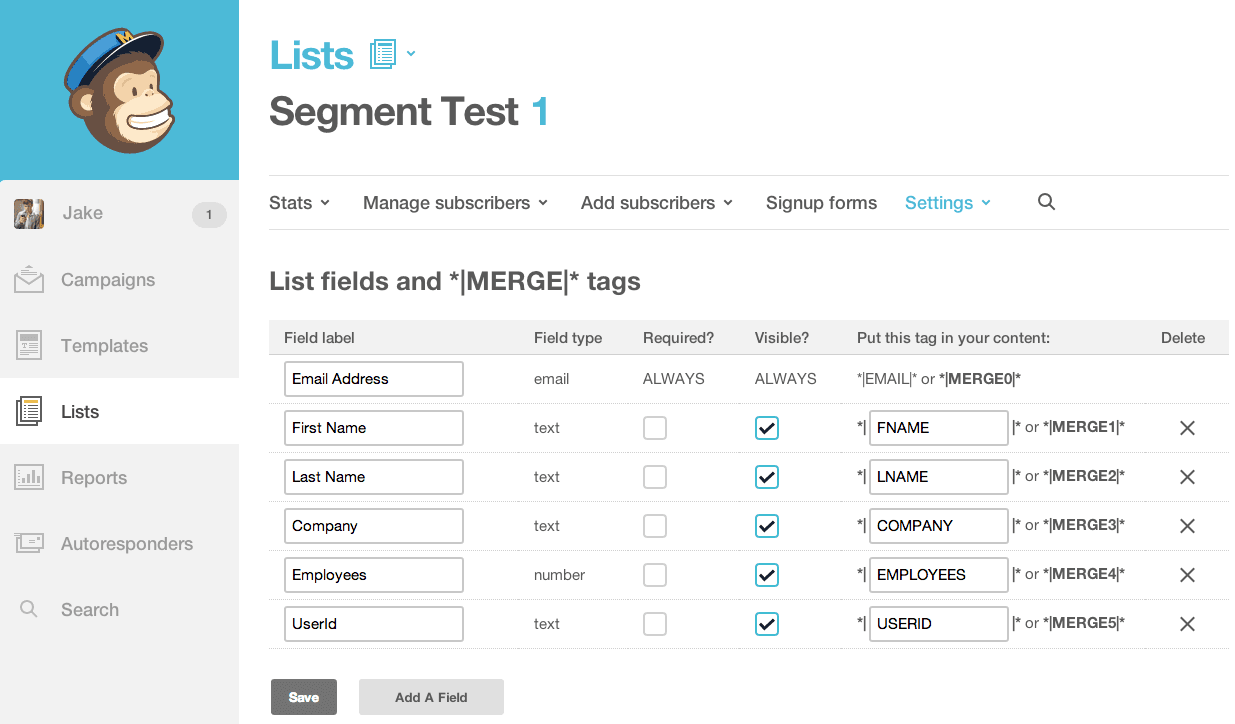Click the search magnifier in the navigation bar
The height and width of the screenshot is (724, 1235).
1046,202
